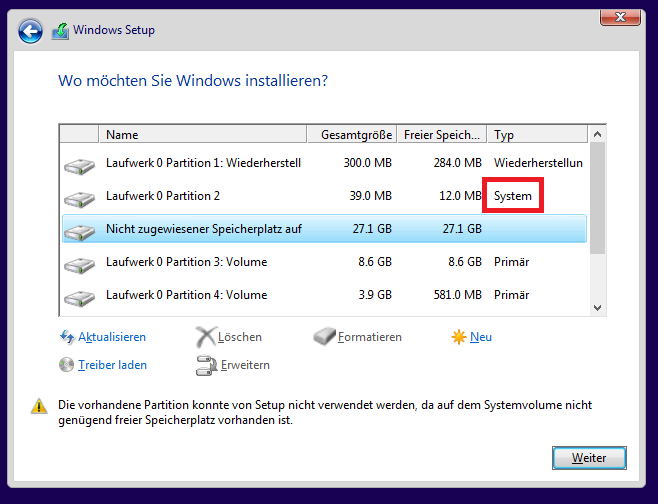Click the 284.0 MB free space cell
The image size is (658, 504).
click(x=458, y=163)
